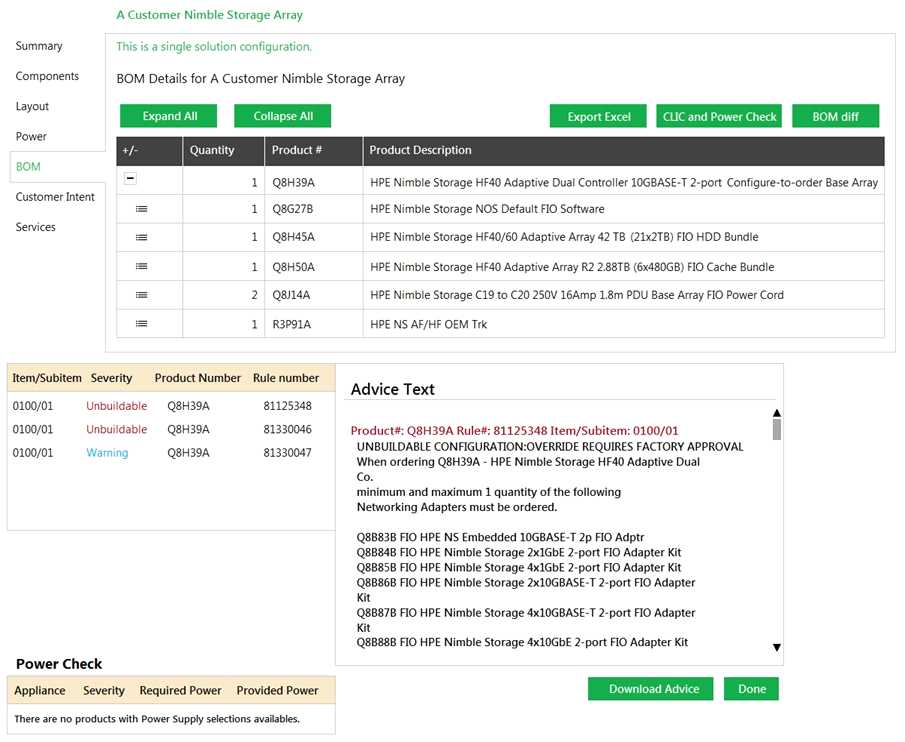
Task: Run CLIC and Power Check
Action: click(x=719, y=116)
